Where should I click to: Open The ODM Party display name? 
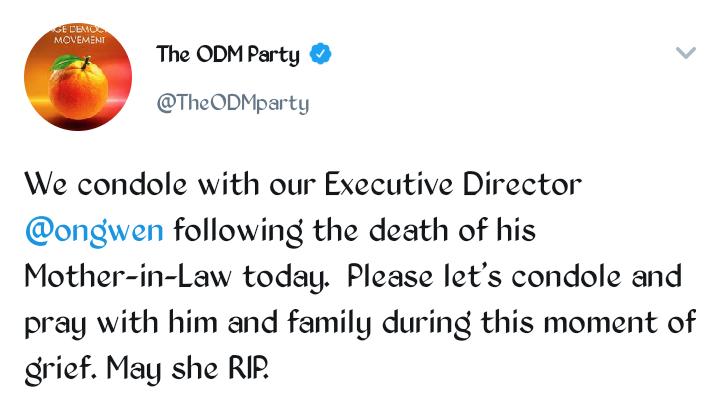click(x=228, y=55)
